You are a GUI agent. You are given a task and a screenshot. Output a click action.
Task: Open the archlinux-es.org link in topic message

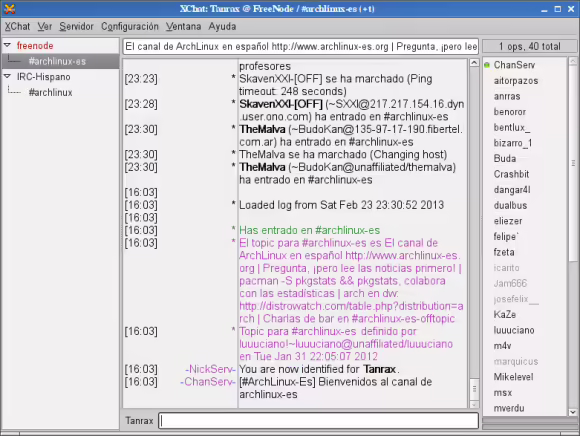coord(402,256)
